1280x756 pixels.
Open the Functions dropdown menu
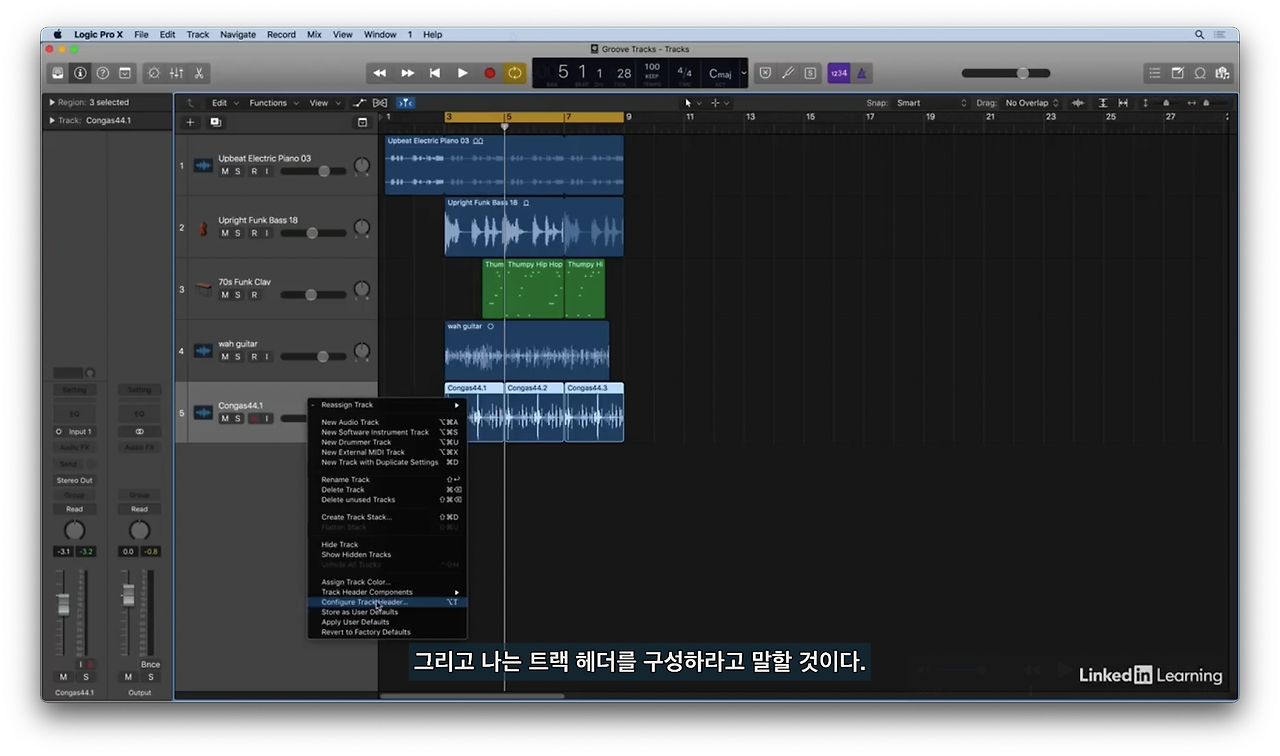pos(272,103)
